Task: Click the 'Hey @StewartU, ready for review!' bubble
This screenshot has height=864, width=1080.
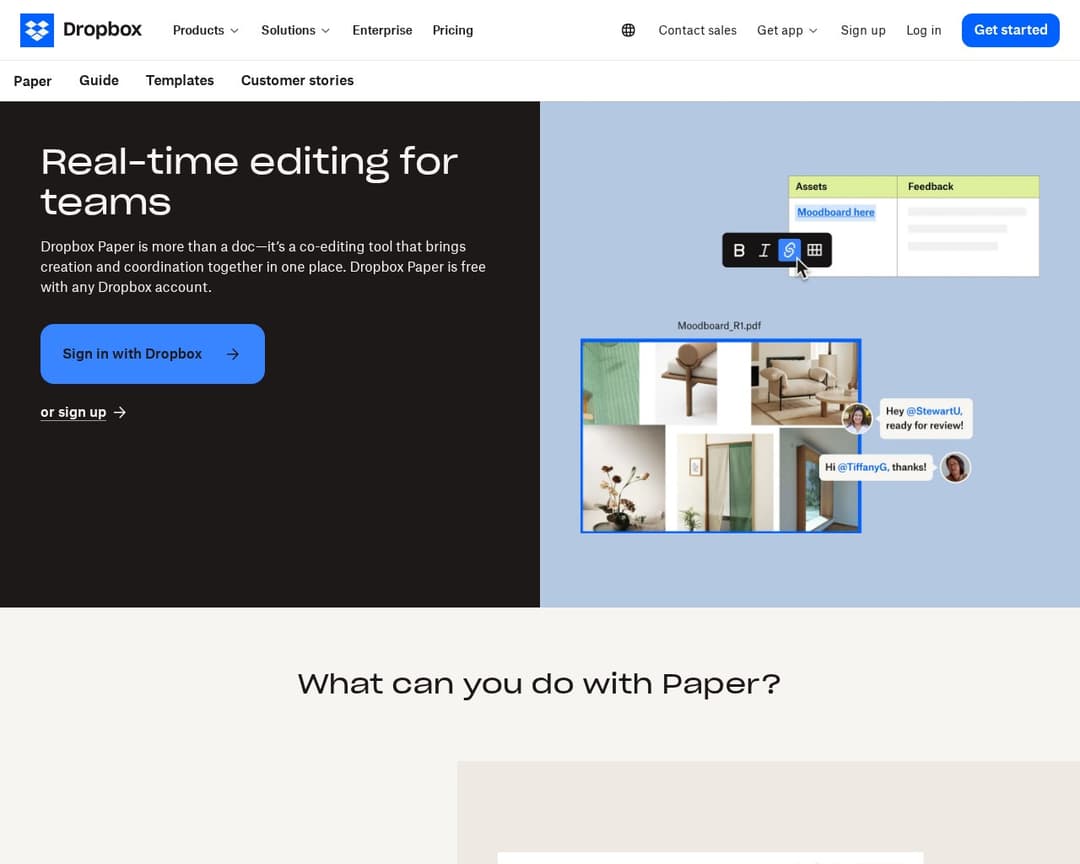Action: pyautogui.click(x=926, y=418)
